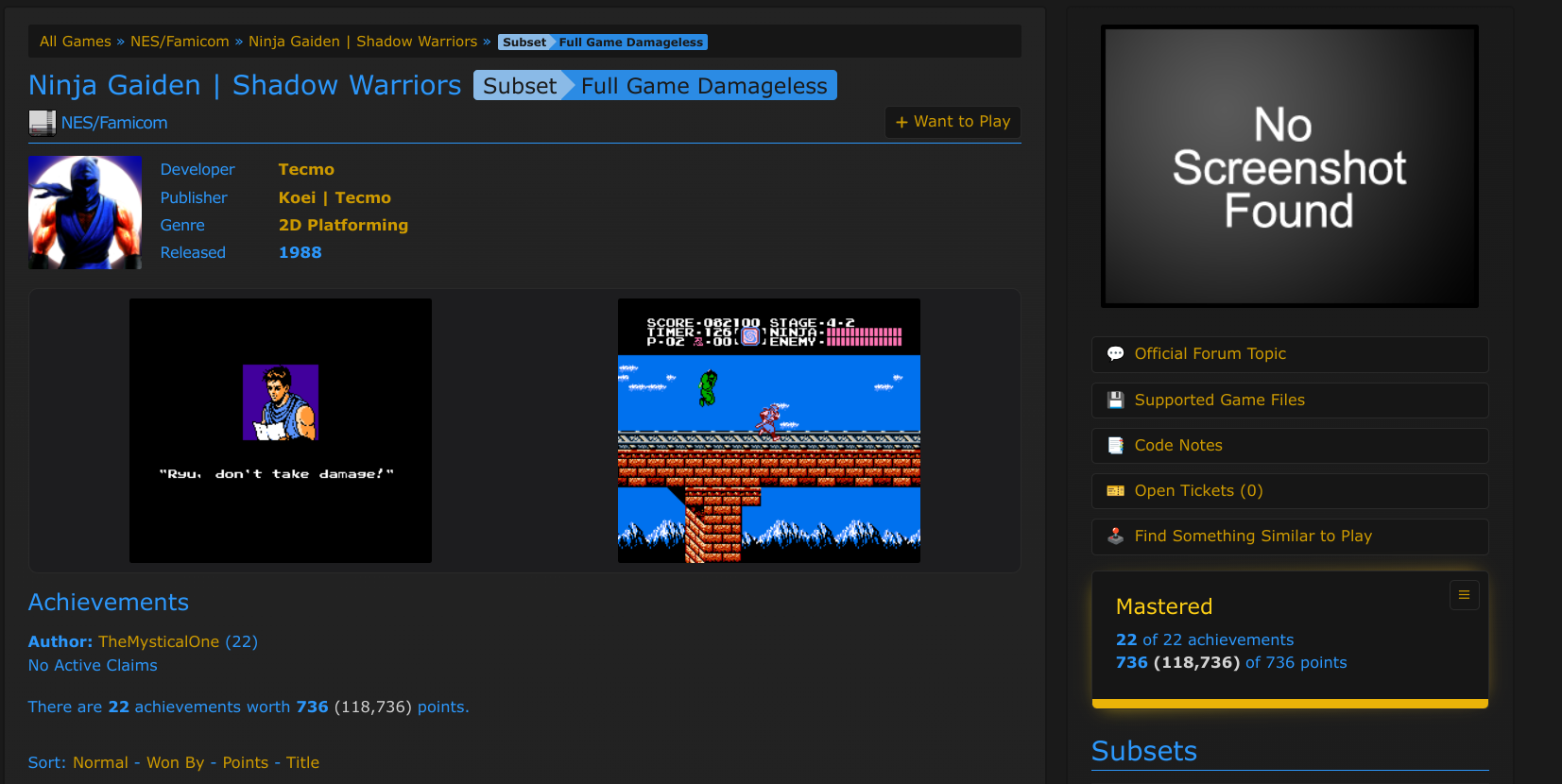Screen dimensions: 1562x784
Task: View Open Tickets (0)
Action: click(x=1290, y=490)
